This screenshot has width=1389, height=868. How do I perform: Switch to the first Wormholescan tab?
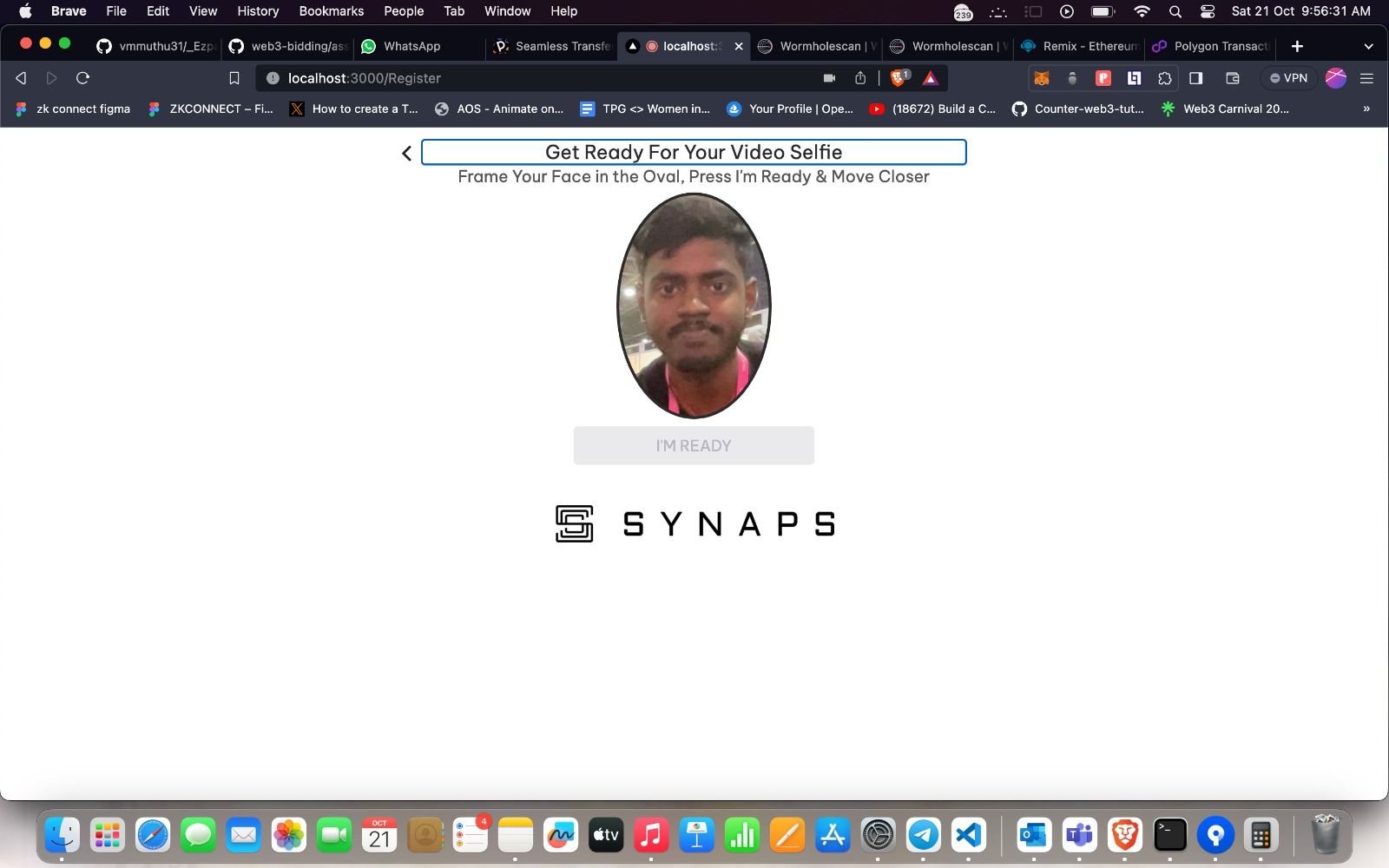pos(816,46)
